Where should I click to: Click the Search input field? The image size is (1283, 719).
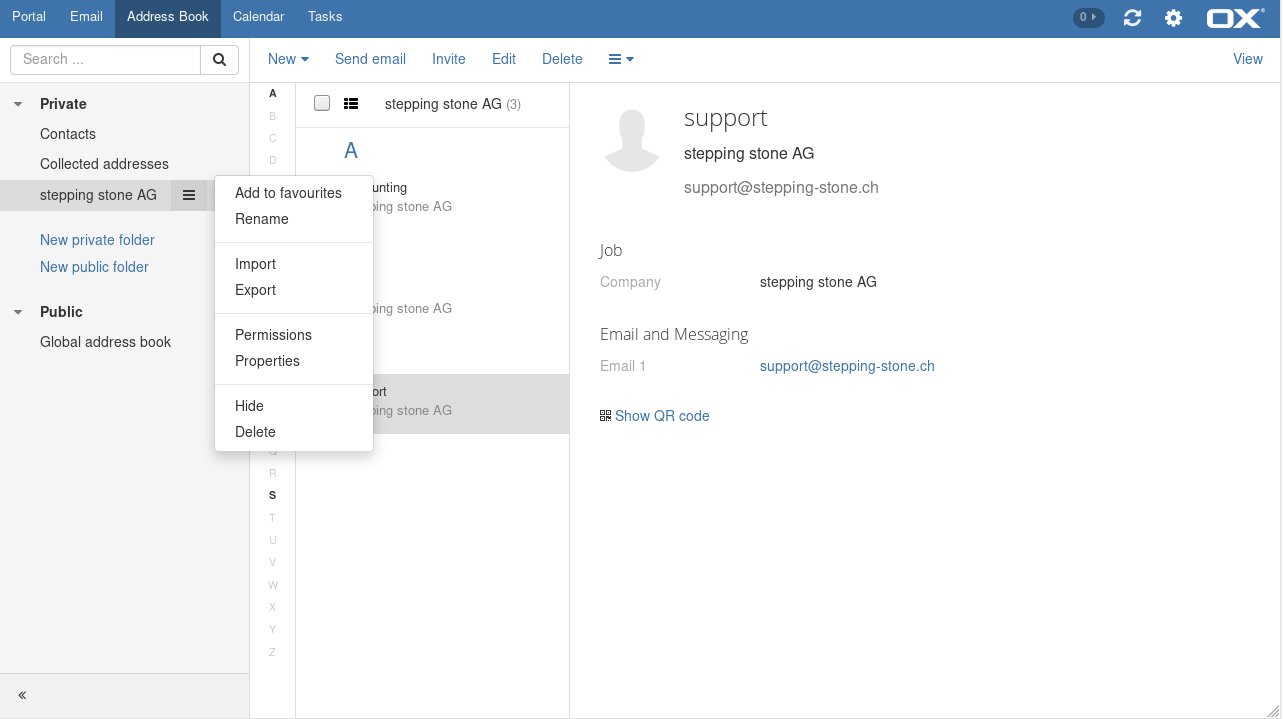[x=105, y=60]
